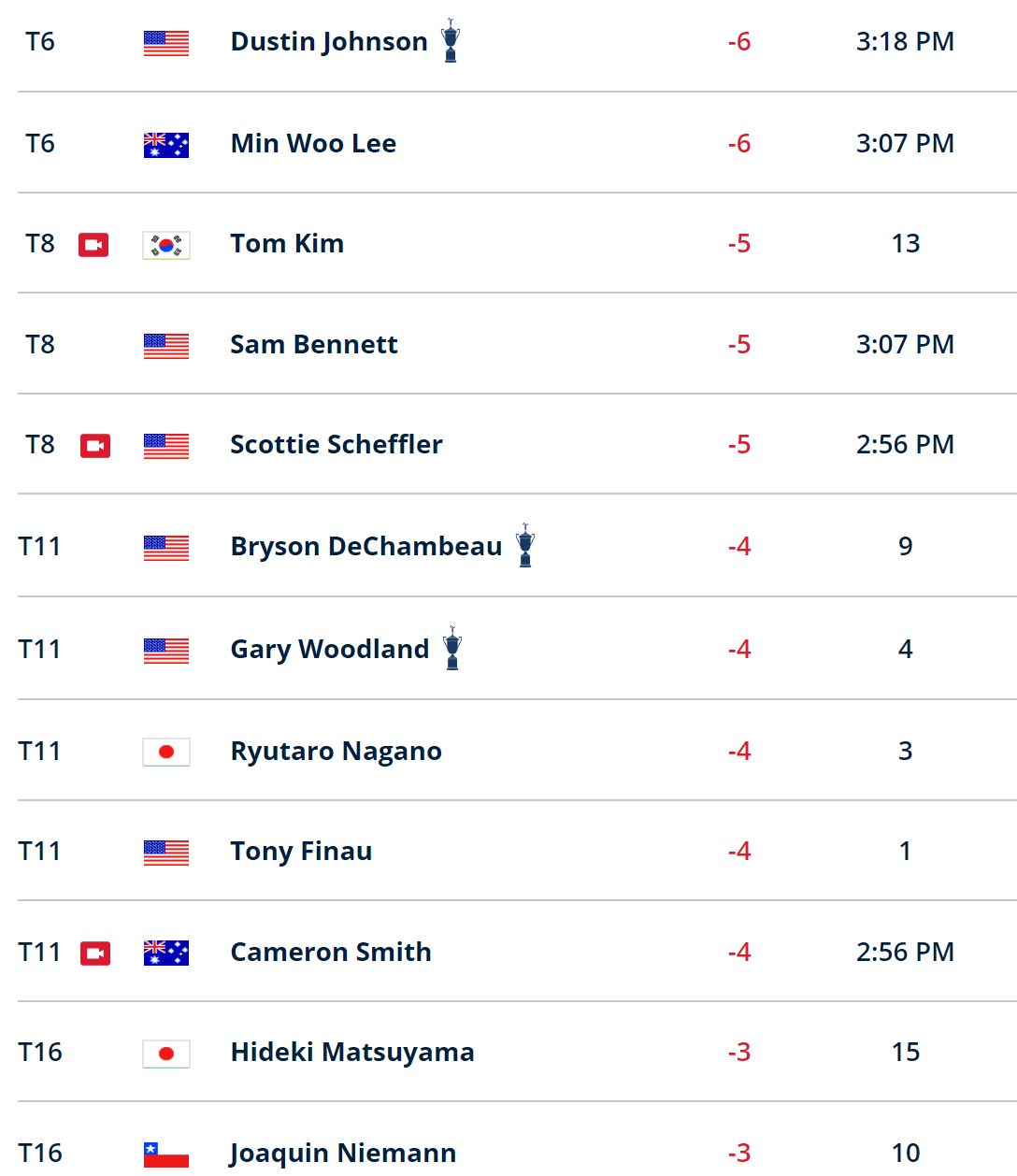Click the Chile flag beside Joaquin Niemann
1017x1176 pixels.
coord(166,1154)
